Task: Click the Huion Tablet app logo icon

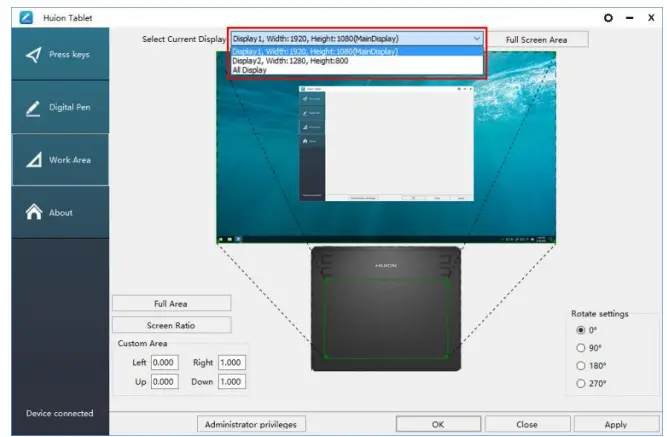Action: (26, 17)
